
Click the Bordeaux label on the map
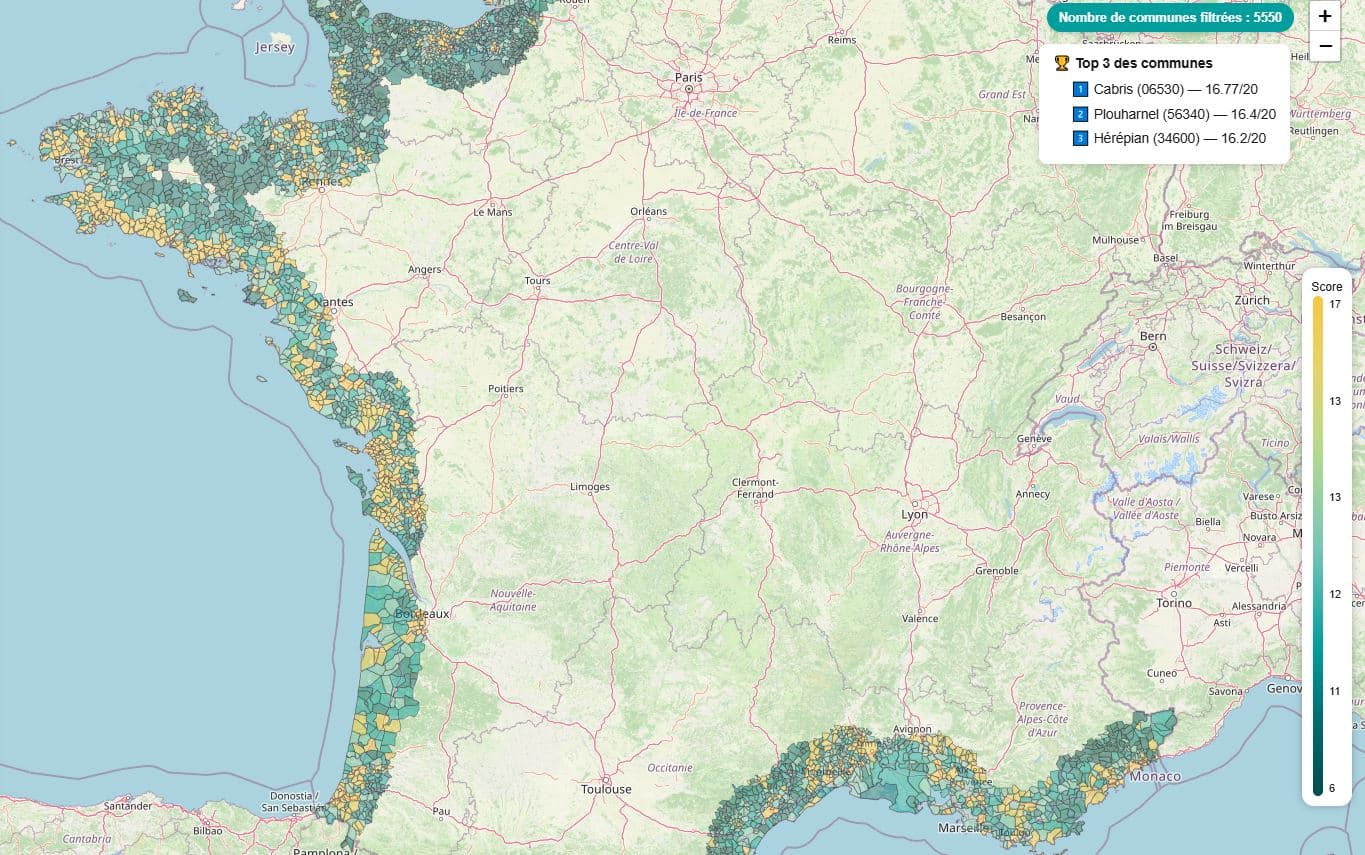point(423,613)
